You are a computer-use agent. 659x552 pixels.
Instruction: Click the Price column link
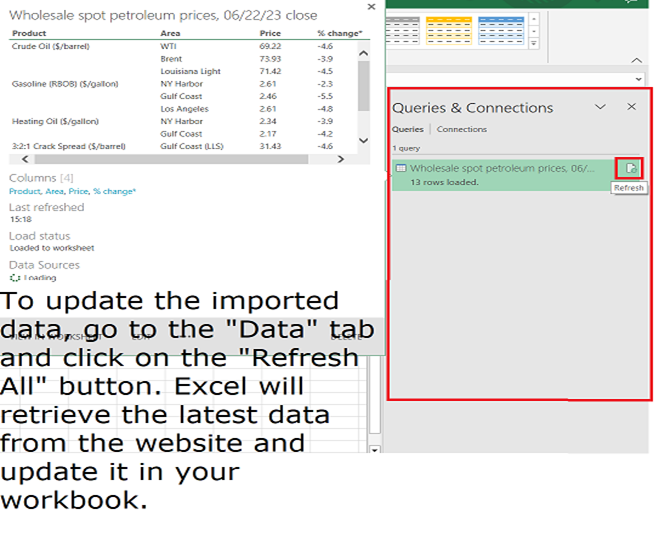(79, 191)
